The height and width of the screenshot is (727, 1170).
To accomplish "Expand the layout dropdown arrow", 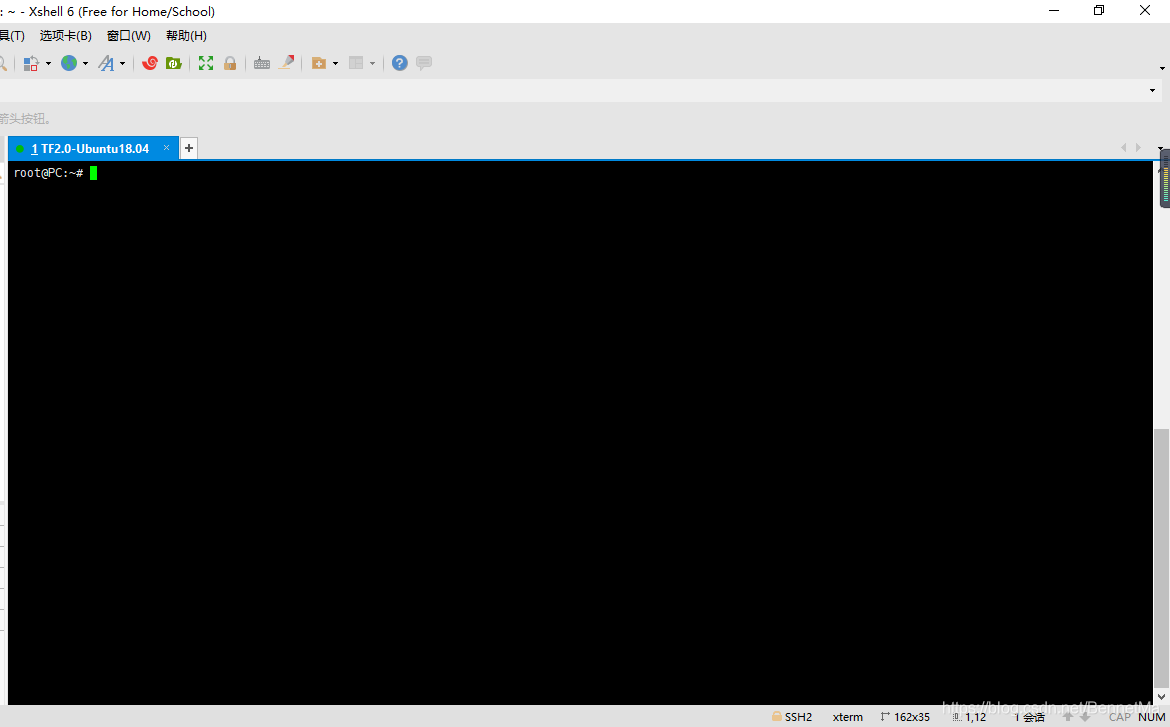I will pyautogui.click(x=372, y=63).
